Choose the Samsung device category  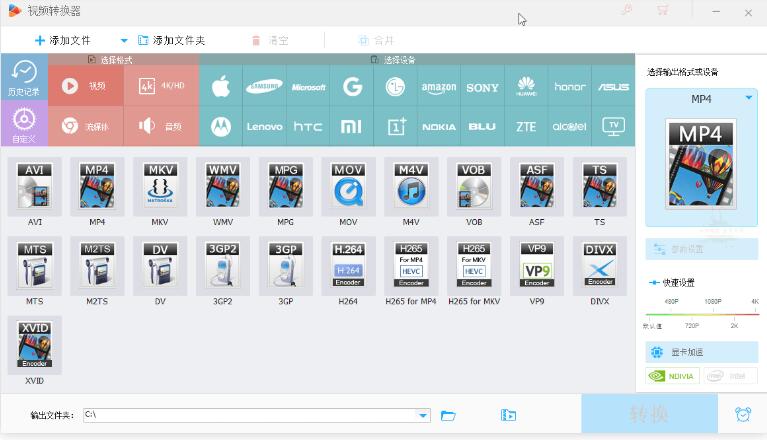click(265, 87)
